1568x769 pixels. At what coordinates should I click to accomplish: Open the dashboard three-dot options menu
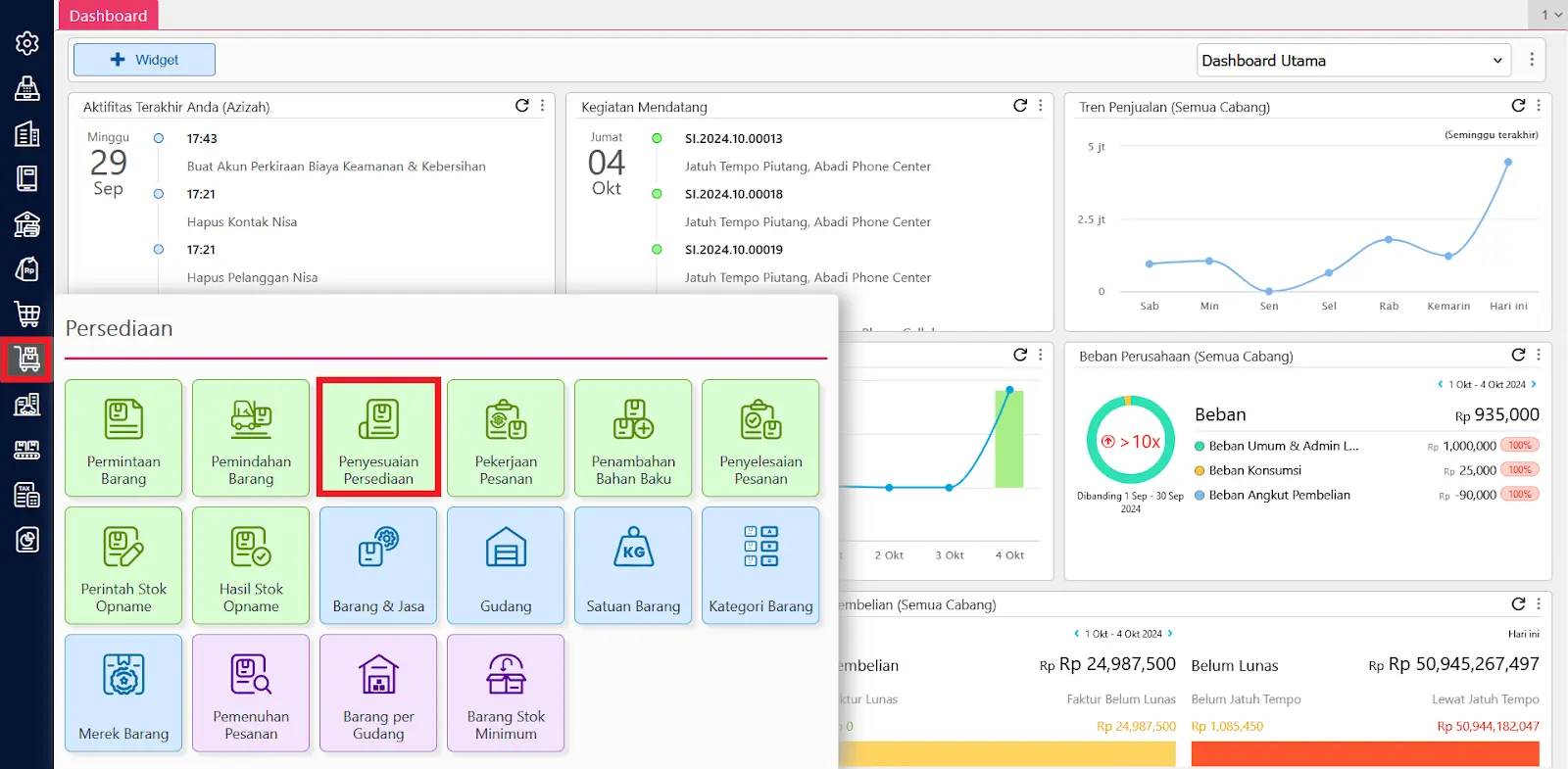pos(1532,60)
